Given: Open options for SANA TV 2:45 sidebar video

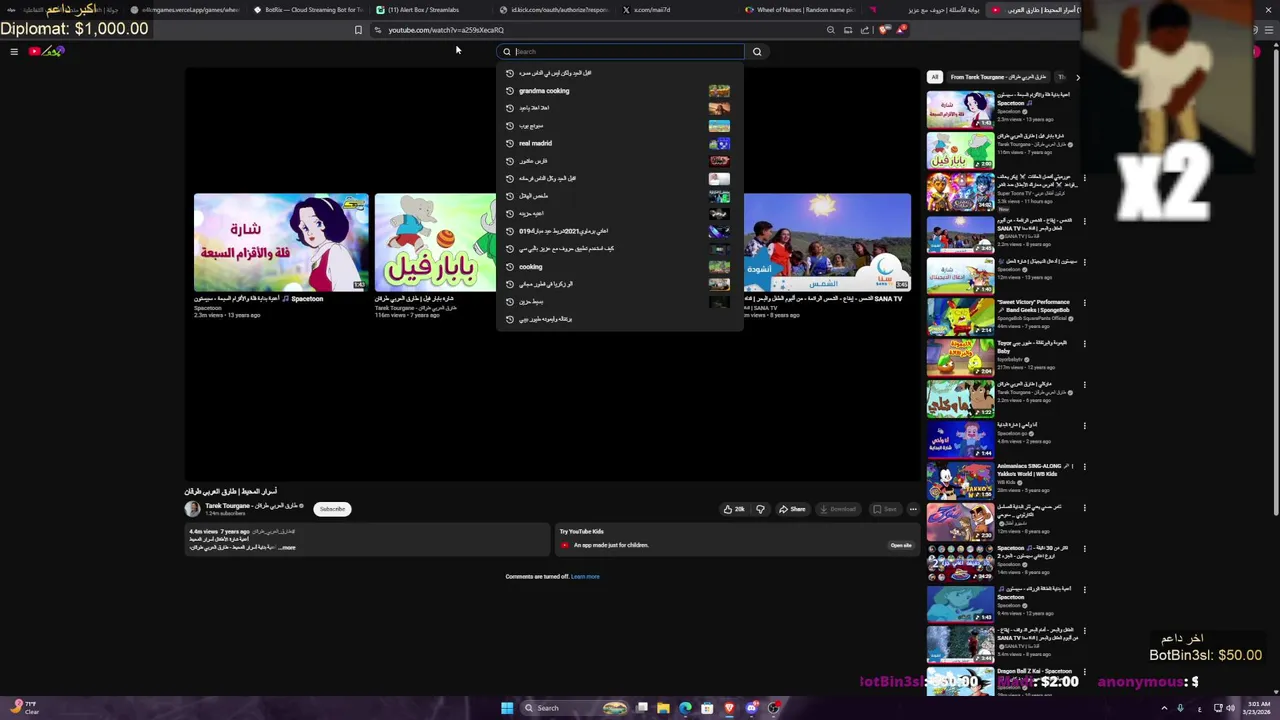Looking at the screenshot, I should (x=1084, y=220).
